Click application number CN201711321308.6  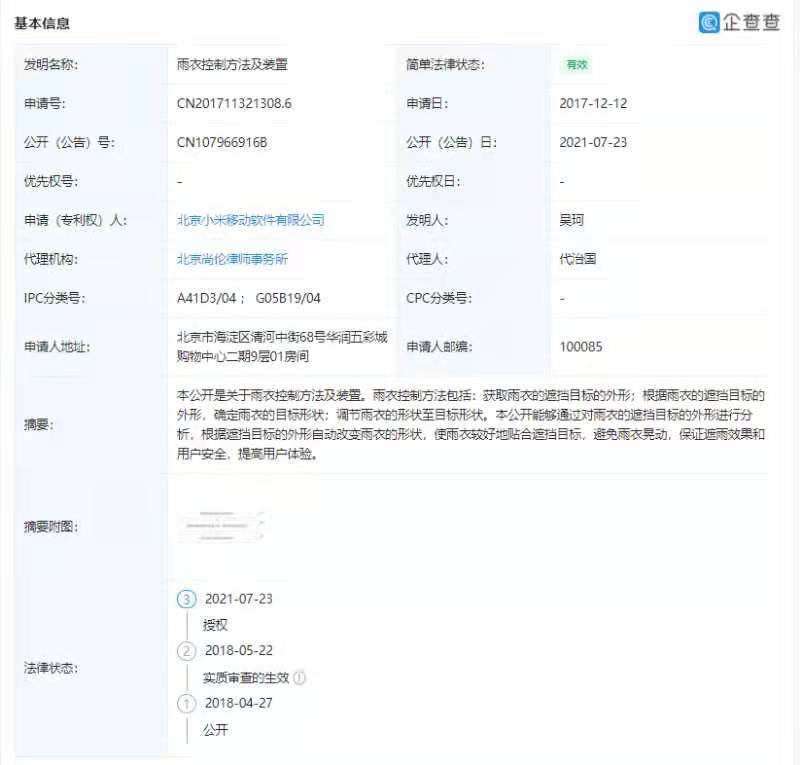coord(234,103)
